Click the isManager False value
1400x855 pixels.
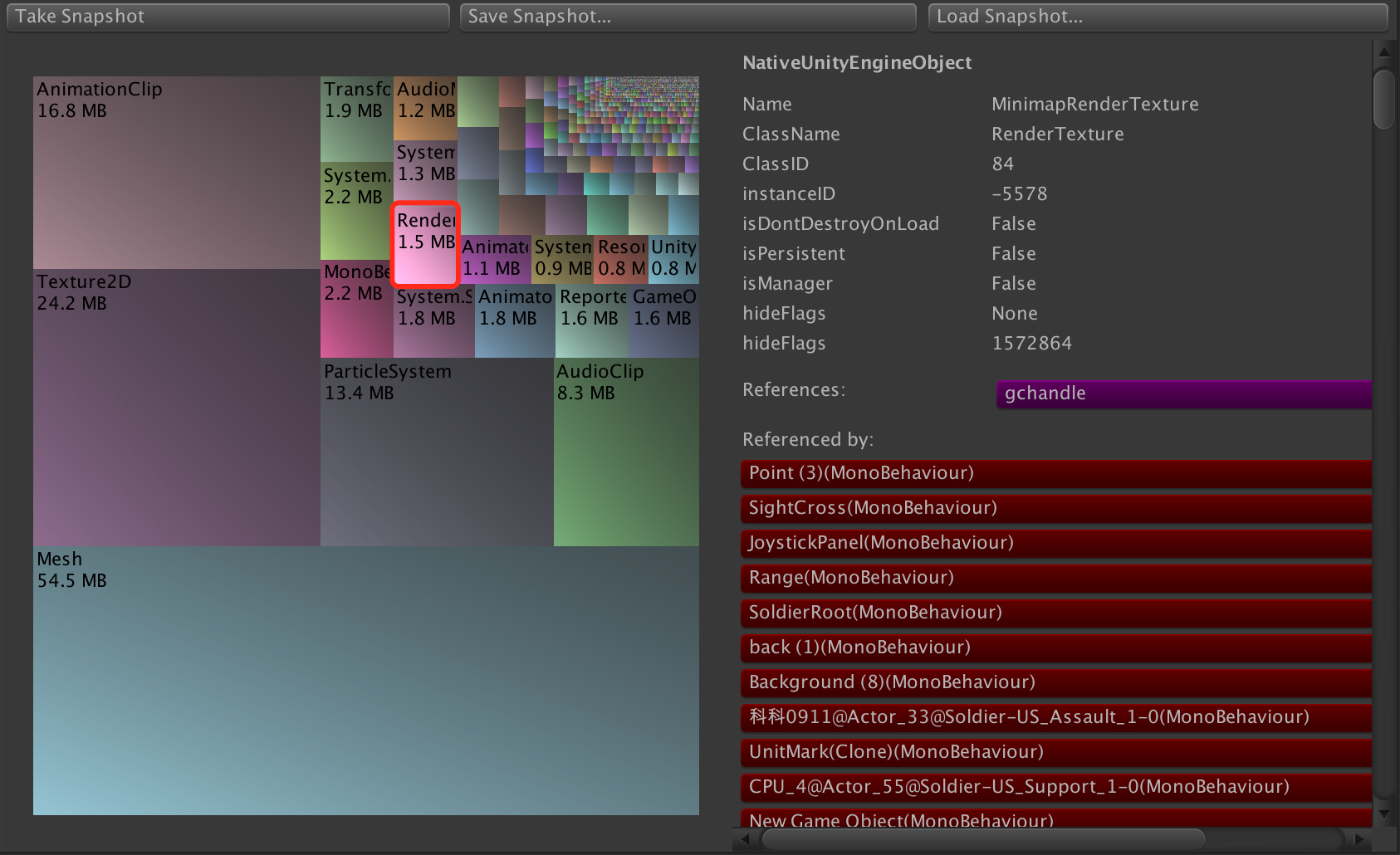coord(1014,284)
